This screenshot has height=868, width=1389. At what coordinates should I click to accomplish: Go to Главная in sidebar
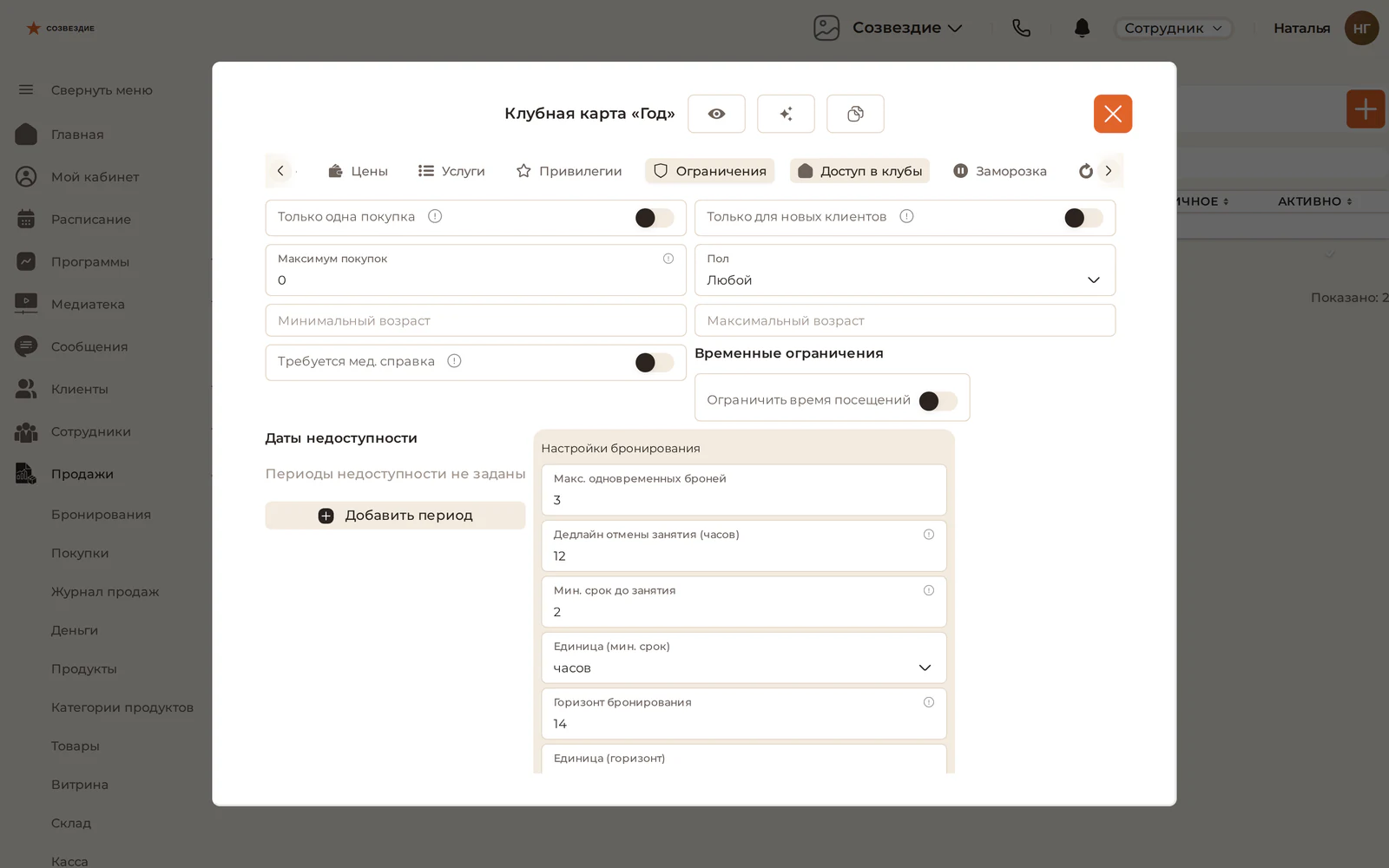tap(77, 135)
